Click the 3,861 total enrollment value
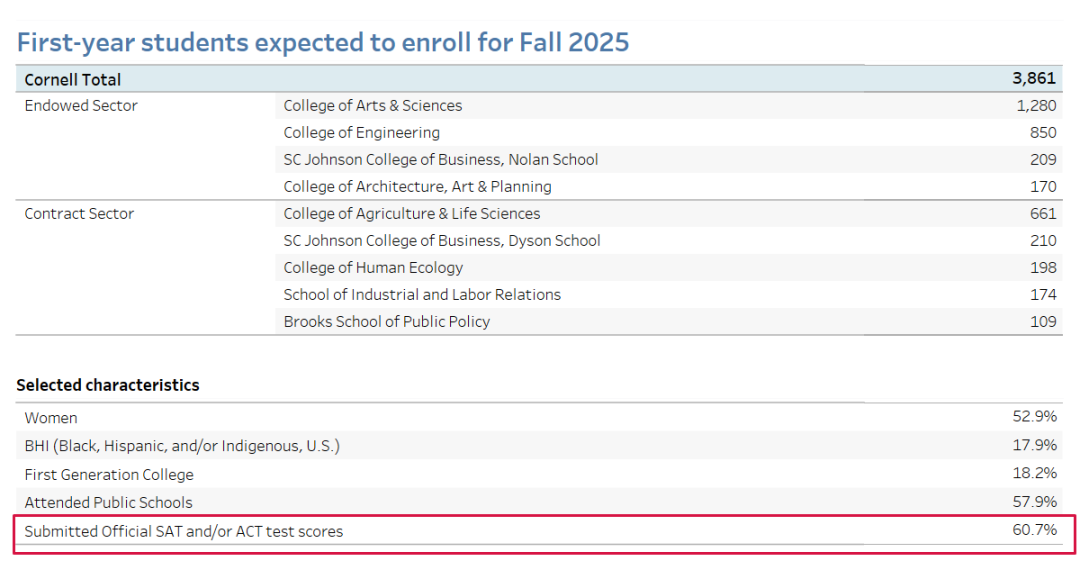This screenshot has height=570, width=1080. (x=1034, y=79)
